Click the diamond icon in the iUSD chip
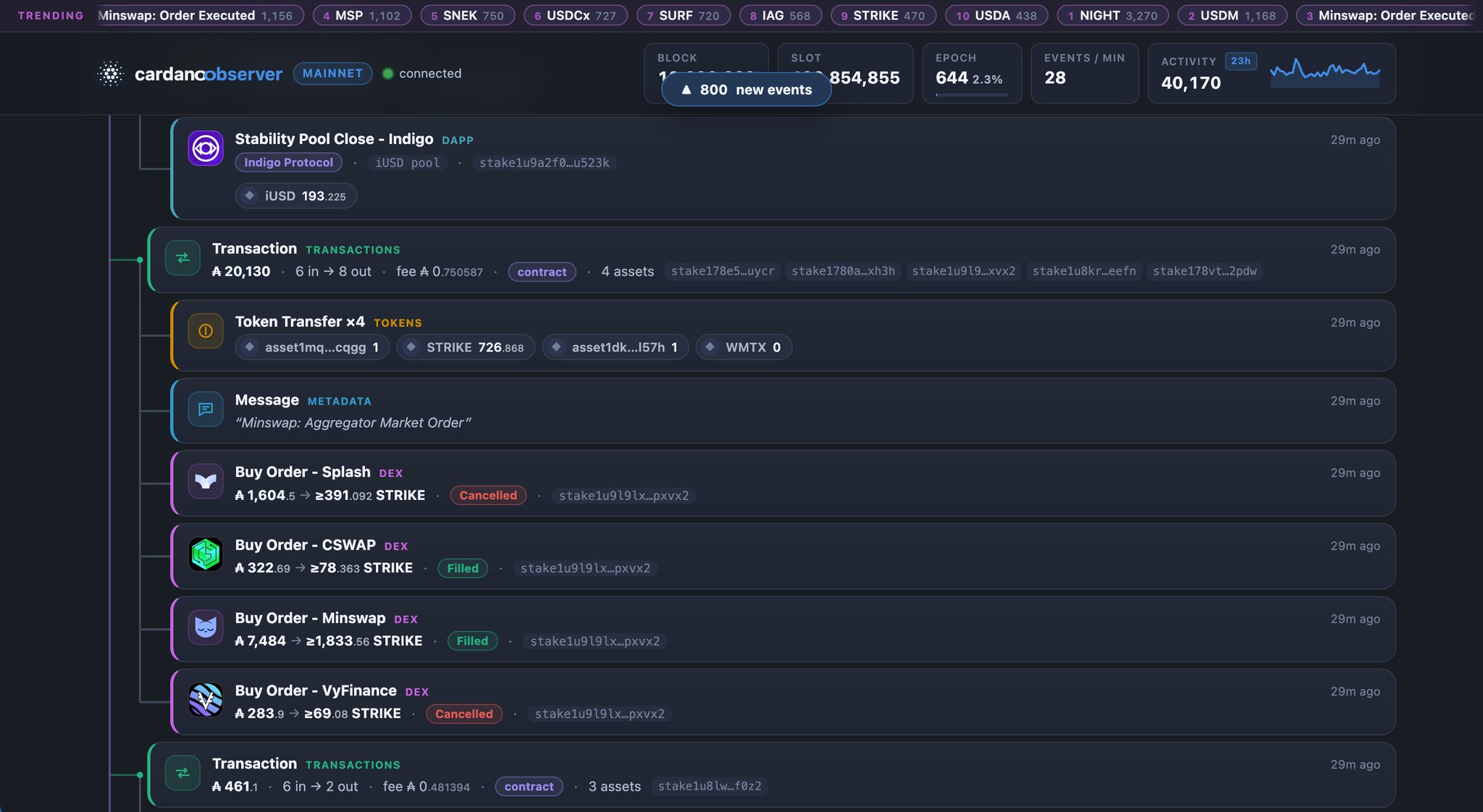This screenshot has height=812, width=1483. click(250, 195)
